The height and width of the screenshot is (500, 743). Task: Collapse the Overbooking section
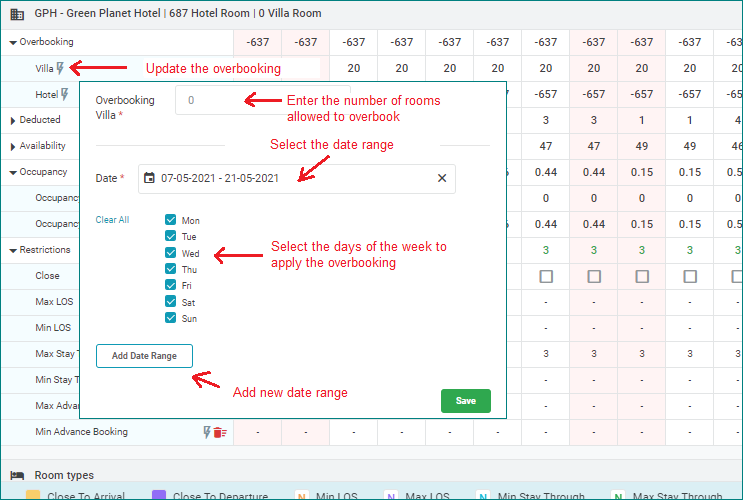click(13, 43)
